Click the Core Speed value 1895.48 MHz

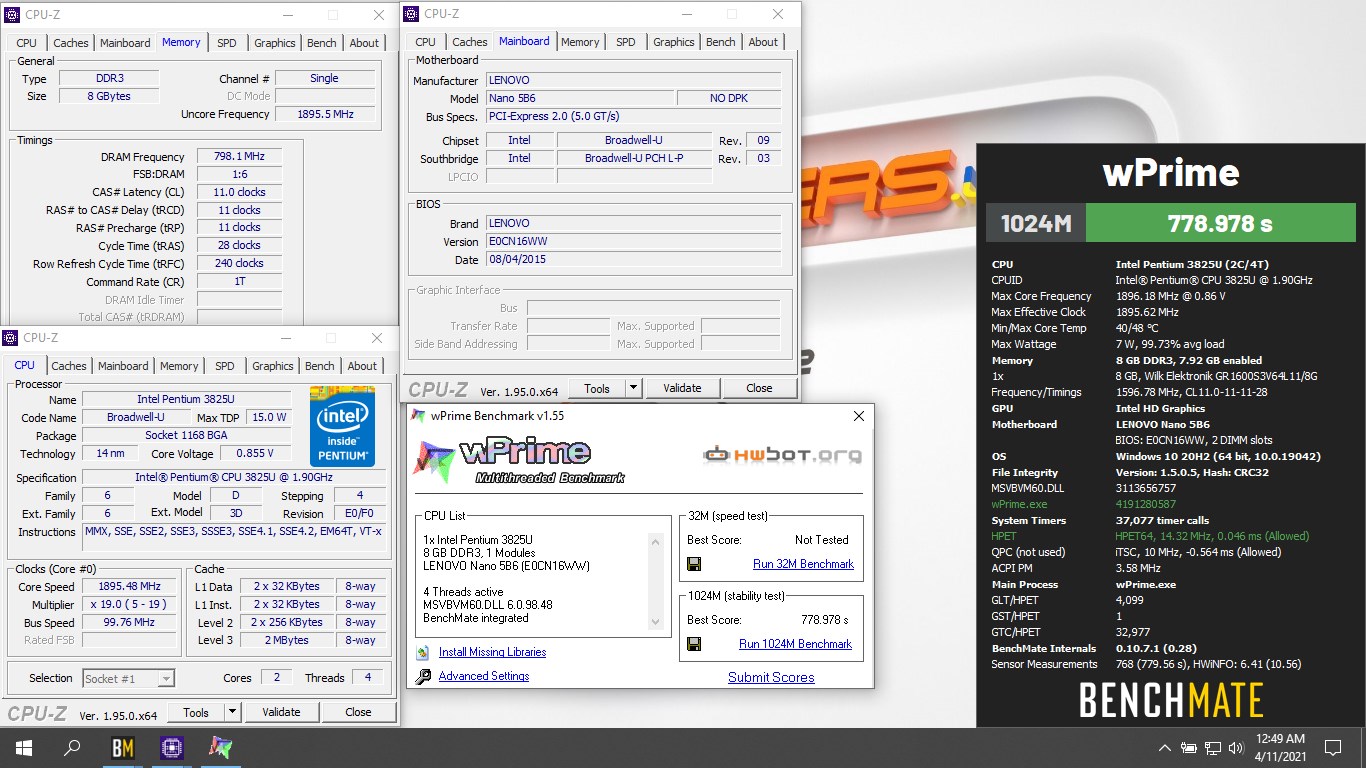click(x=130, y=586)
